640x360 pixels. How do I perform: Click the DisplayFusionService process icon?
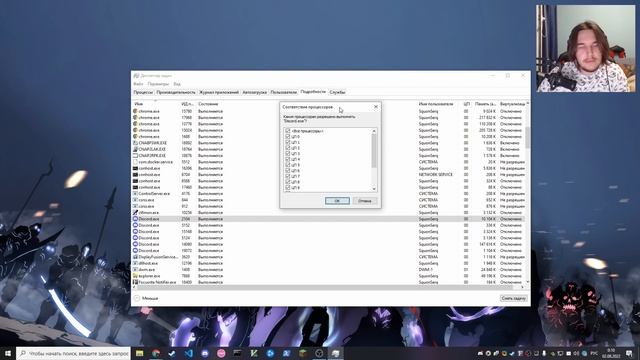click(x=135, y=257)
